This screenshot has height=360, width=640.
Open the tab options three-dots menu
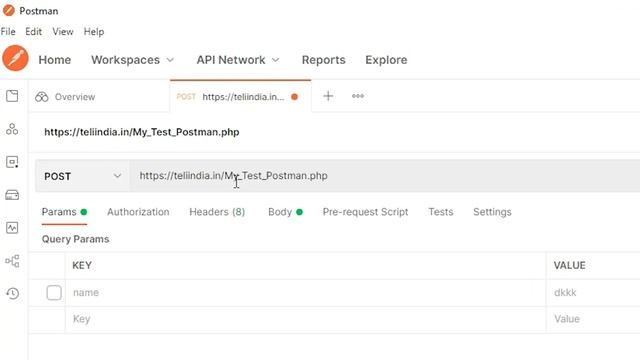coord(358,96)
